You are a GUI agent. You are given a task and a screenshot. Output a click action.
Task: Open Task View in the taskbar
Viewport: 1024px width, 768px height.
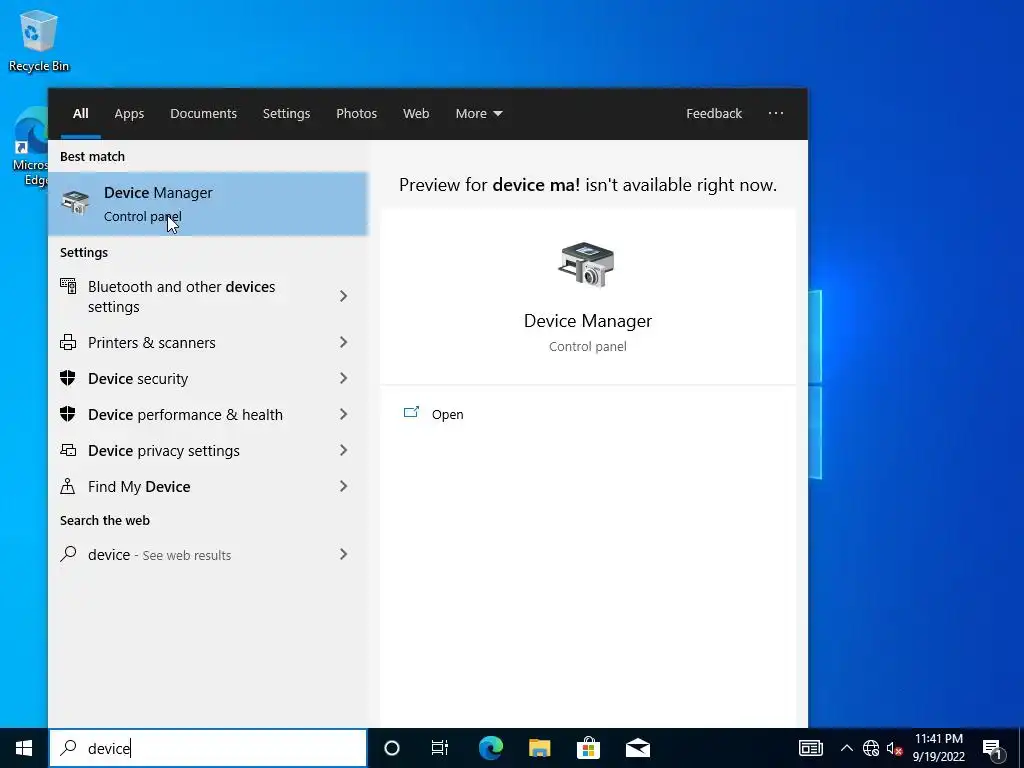pos(440,748)
